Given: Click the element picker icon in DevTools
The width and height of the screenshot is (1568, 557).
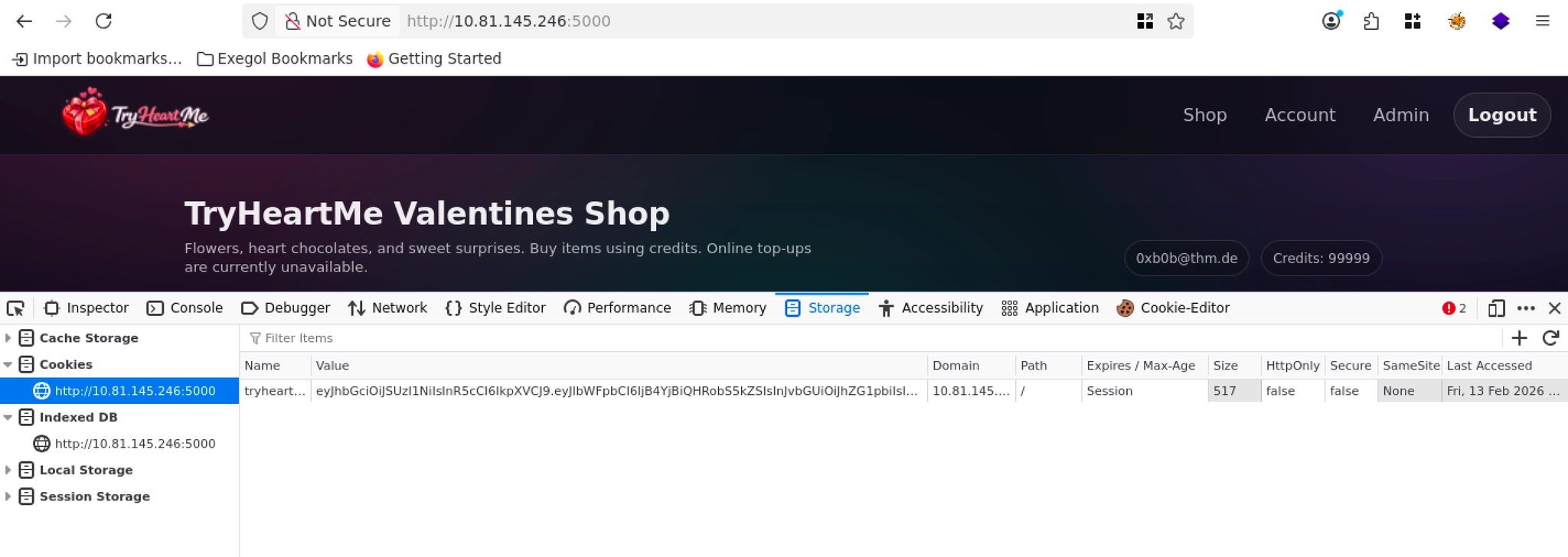Looking at the screenshot, I should coord(15,308).
